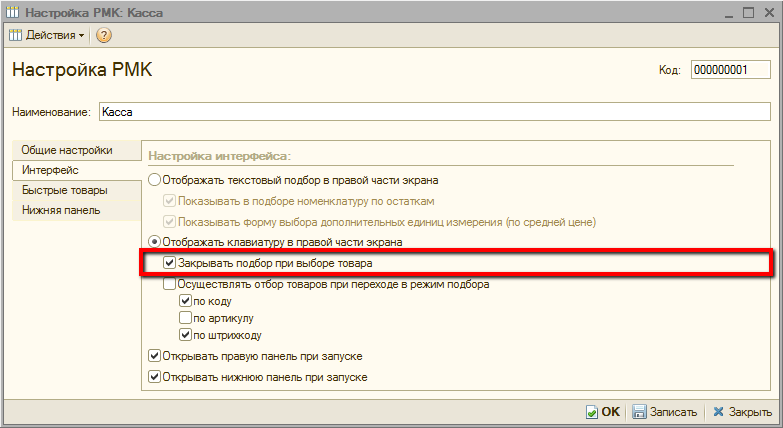Click the window title bar application icon
Screen dimensions: 783x428
pyautogui.click(x=13, y=11)
